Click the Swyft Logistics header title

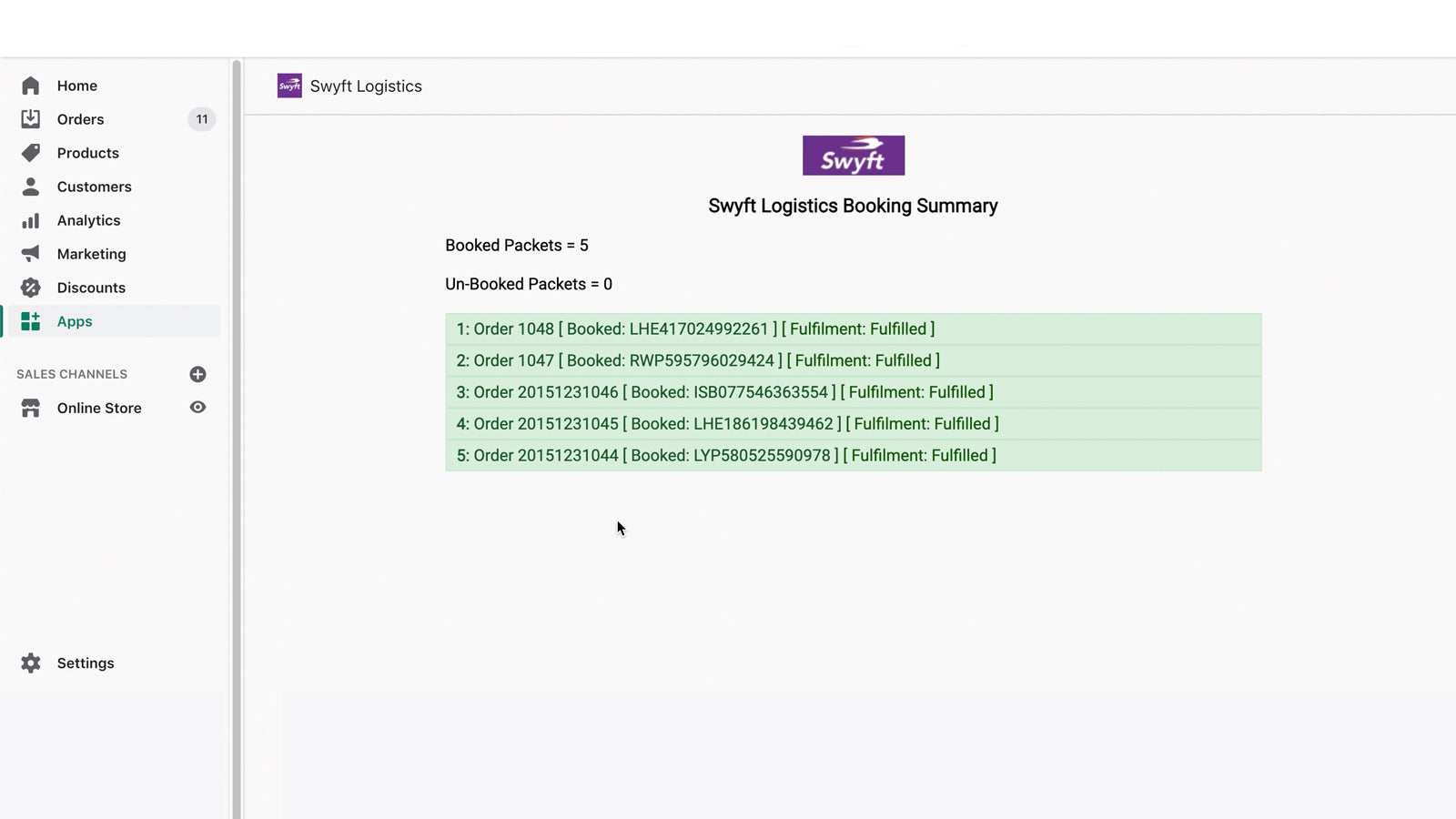(366, 86)
